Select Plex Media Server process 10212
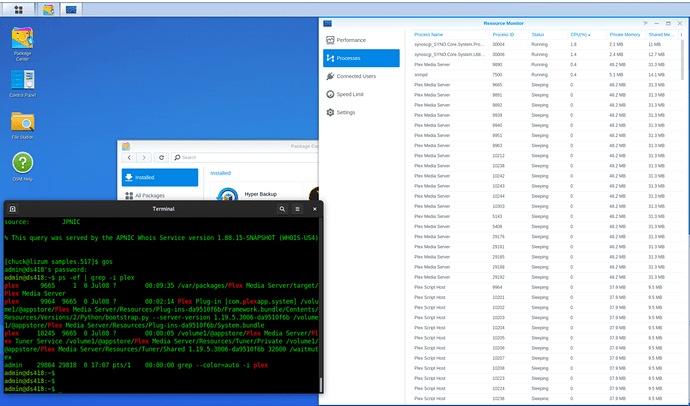Image resolution: width=690 pixels, height=406 pixels. pyautogui.click(x=546, y=156)
